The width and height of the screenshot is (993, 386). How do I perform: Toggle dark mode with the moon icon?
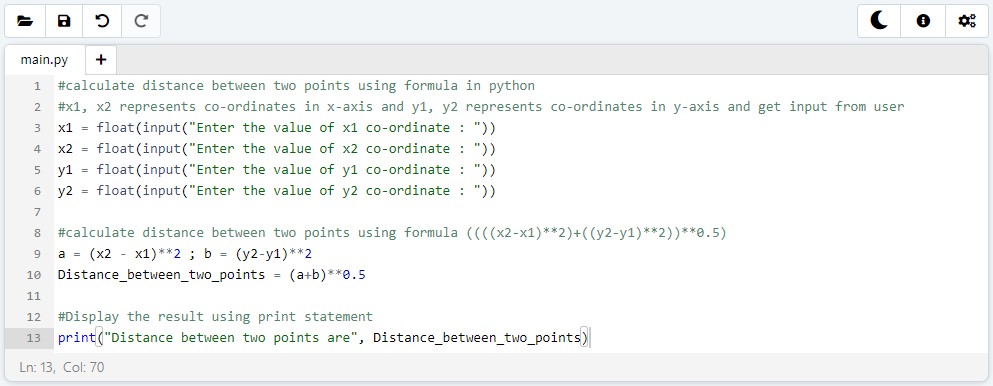pos(879,21)
